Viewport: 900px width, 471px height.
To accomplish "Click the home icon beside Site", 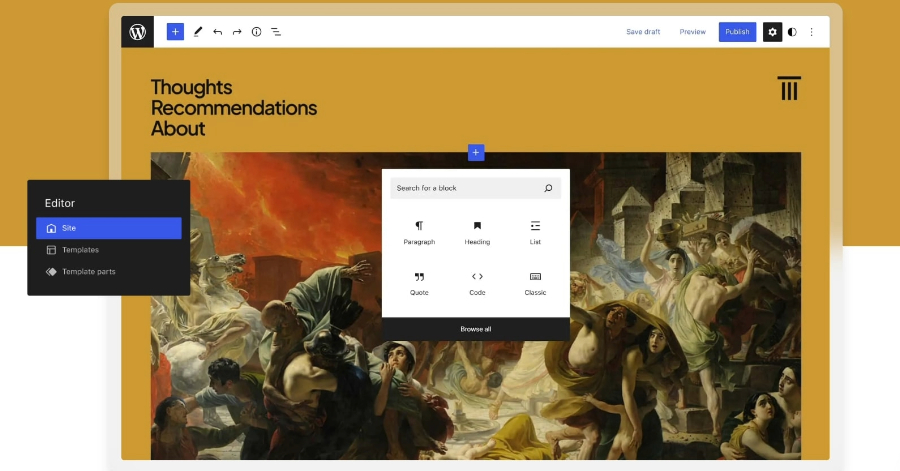I will (51, 228).
